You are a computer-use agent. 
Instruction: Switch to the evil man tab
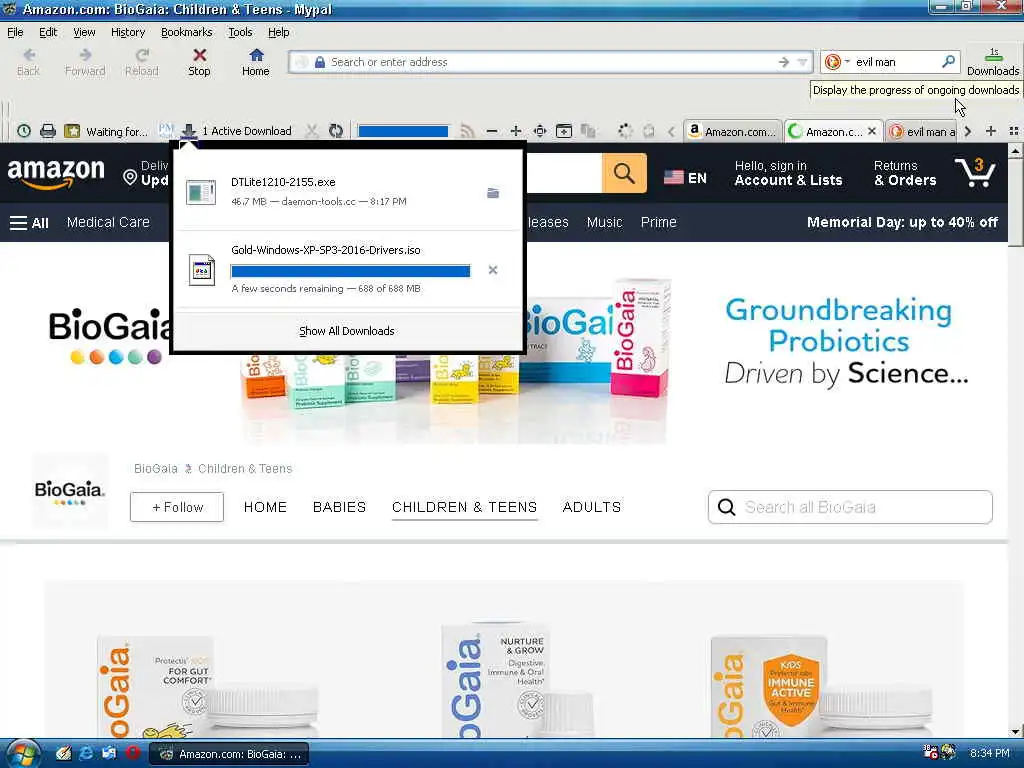tap(922, 131)
